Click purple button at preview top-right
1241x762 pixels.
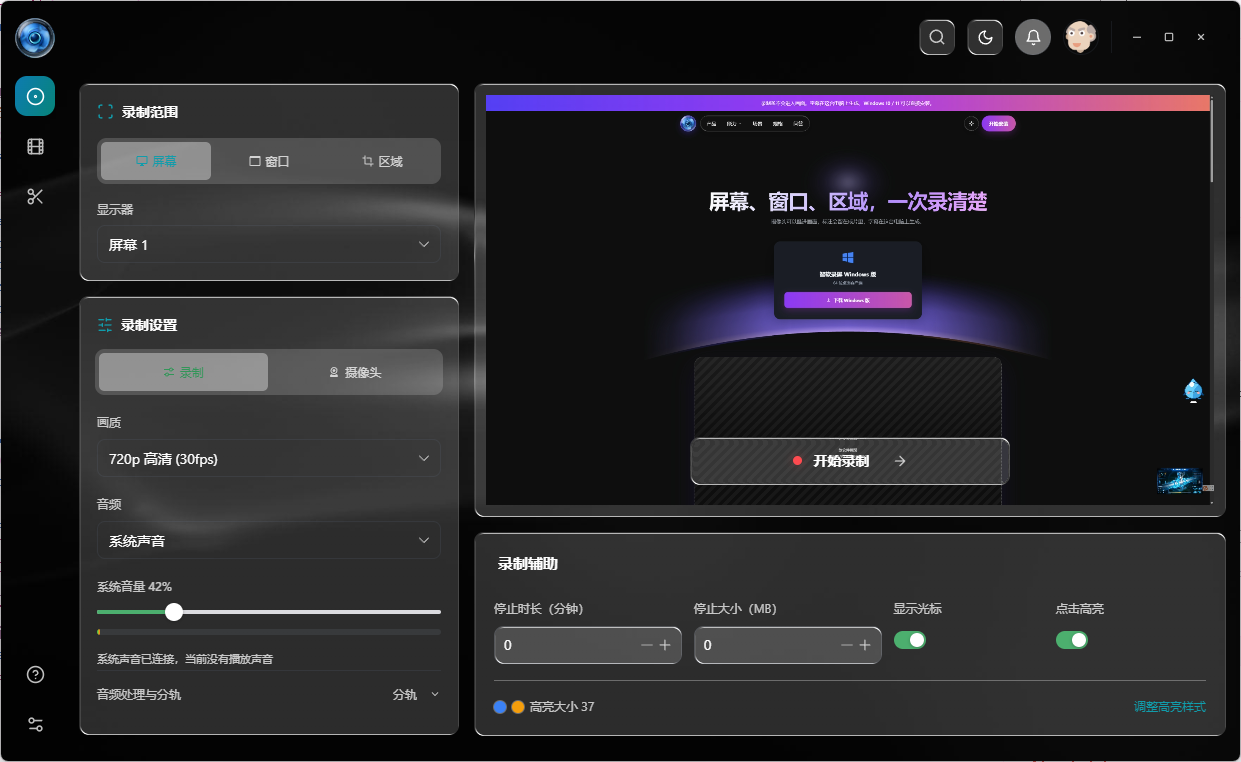[x=999, y=123]
